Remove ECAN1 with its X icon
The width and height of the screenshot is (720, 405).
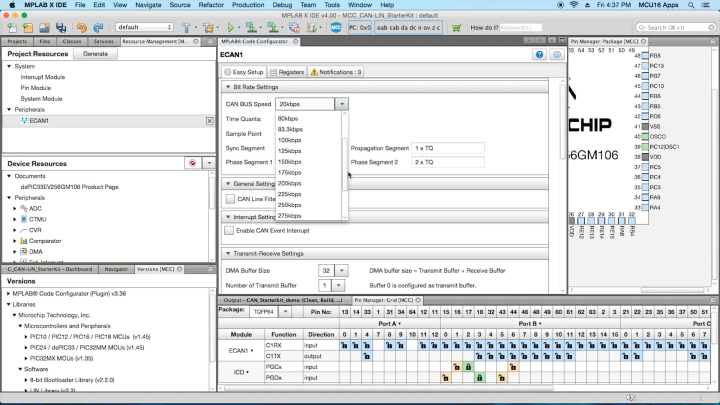(x=209, y=121)
